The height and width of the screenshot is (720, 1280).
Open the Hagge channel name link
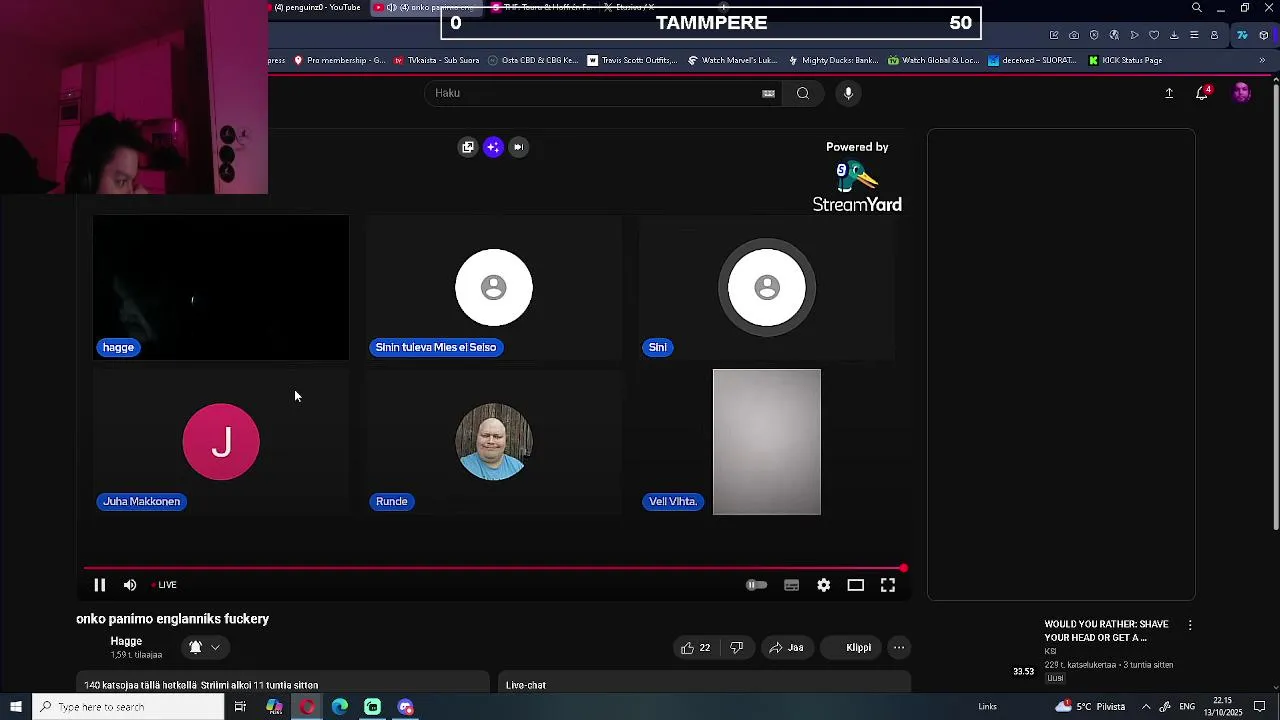click(126, 641)
